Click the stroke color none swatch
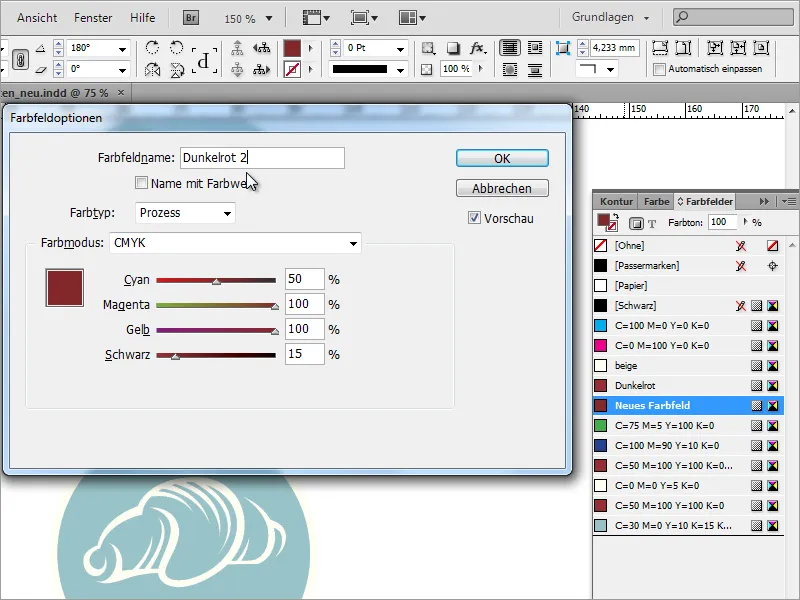The width and height of the screenshot is (800, 600). [292, 69]
